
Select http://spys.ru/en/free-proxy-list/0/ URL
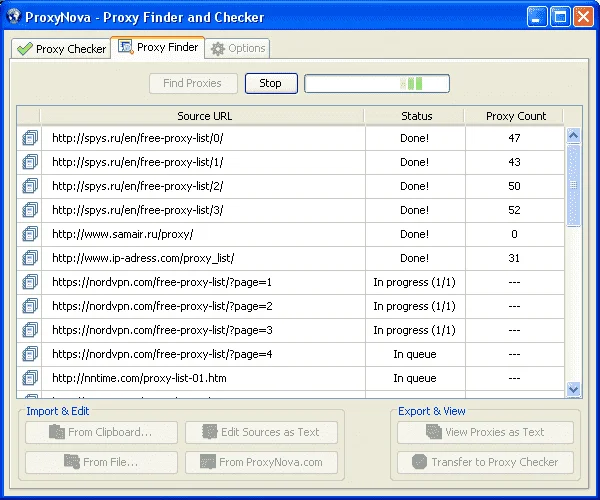point(138,138)
